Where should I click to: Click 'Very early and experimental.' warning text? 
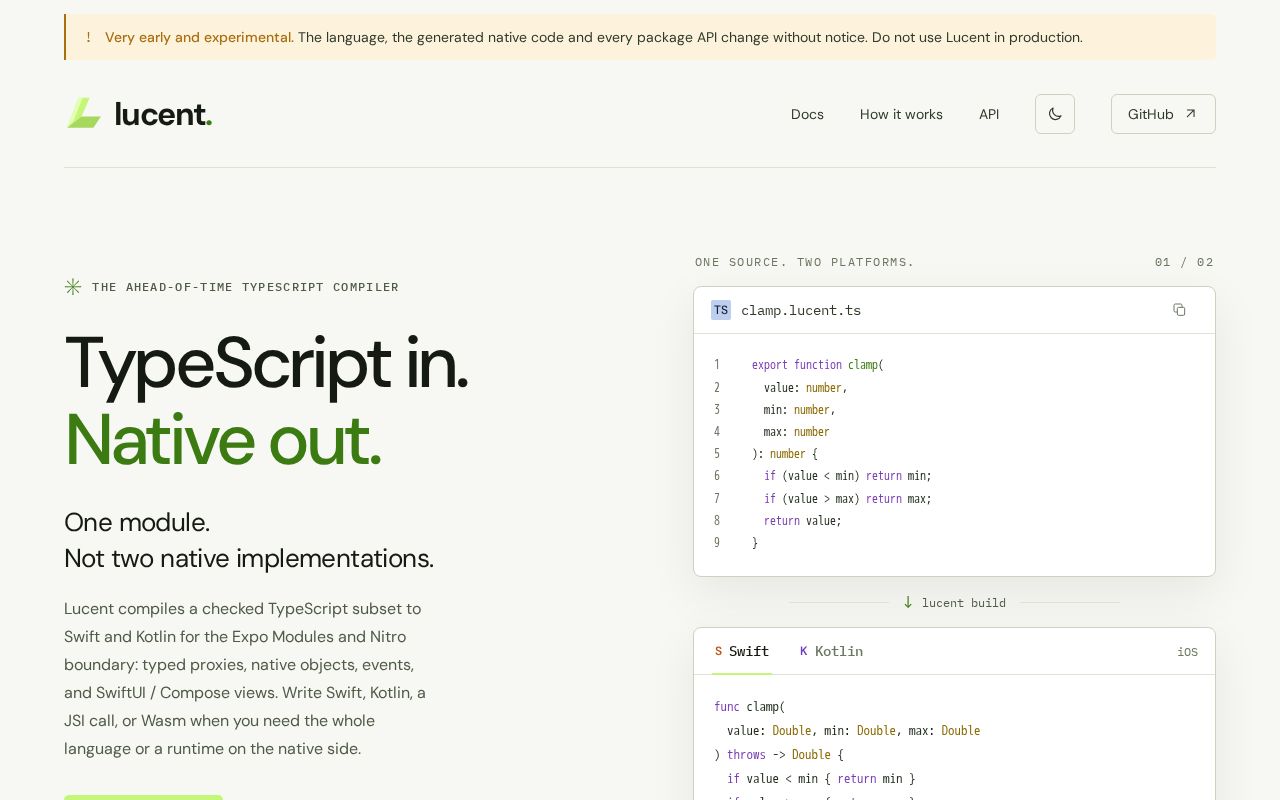point(199,37)
